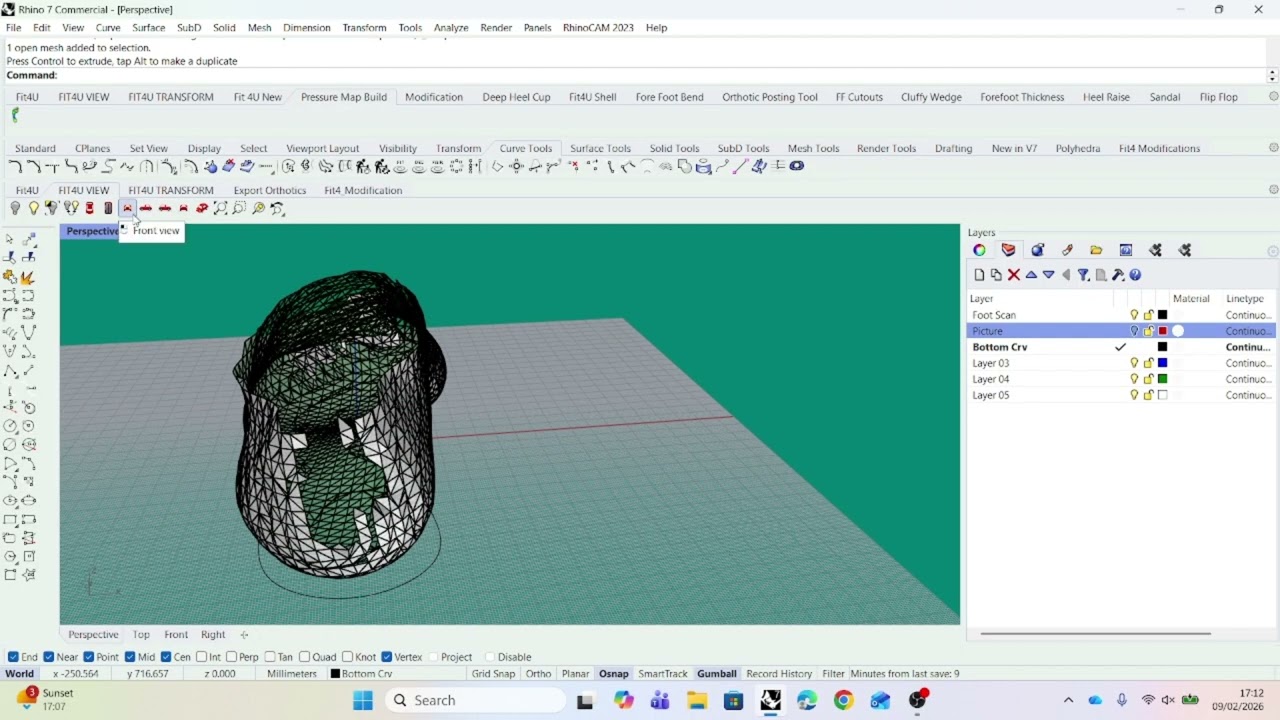
Task: Click the first Fillet curves icon in Curve Tools
Action: (x=15, y=166)
